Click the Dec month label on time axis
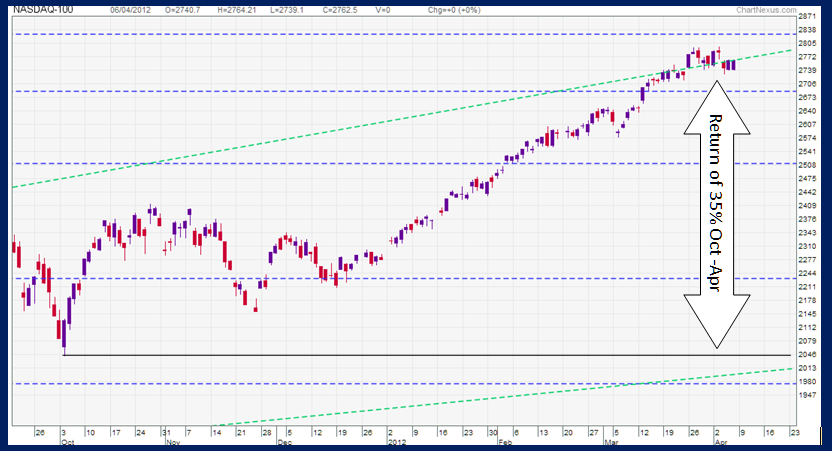The image size is (832, 451). (284, 442)
